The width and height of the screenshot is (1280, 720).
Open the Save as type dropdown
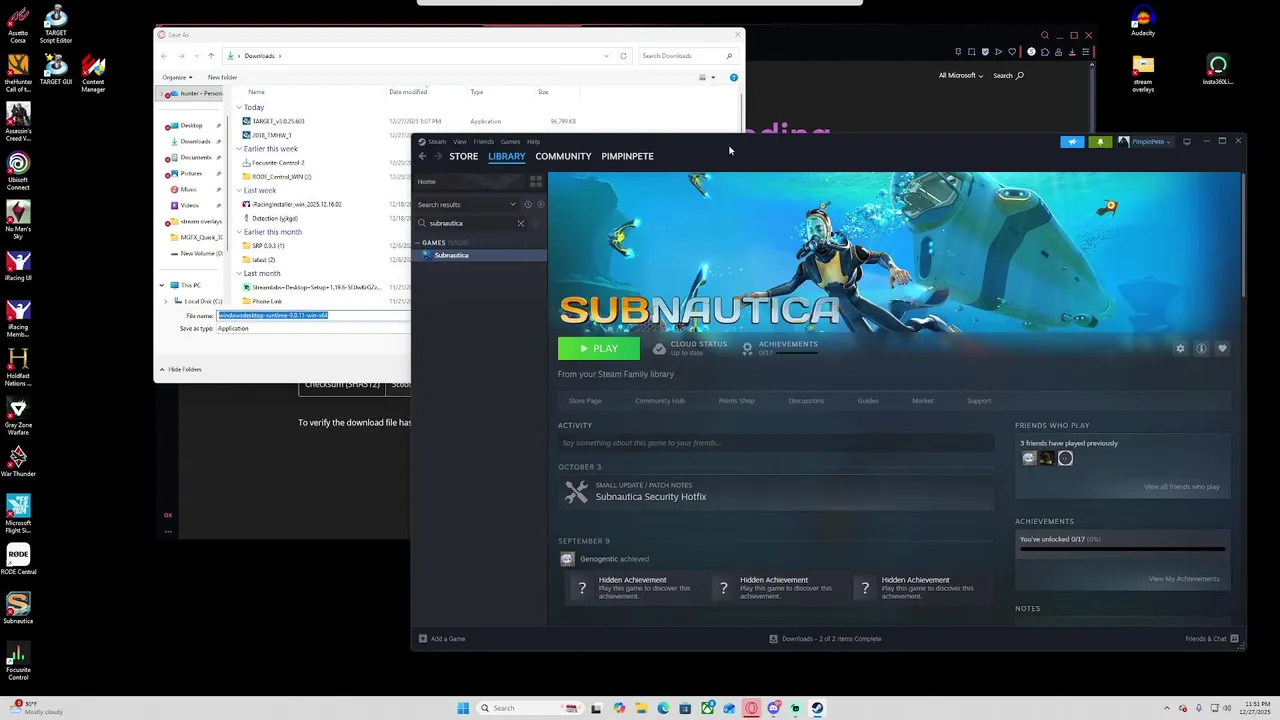pos(314,328)
